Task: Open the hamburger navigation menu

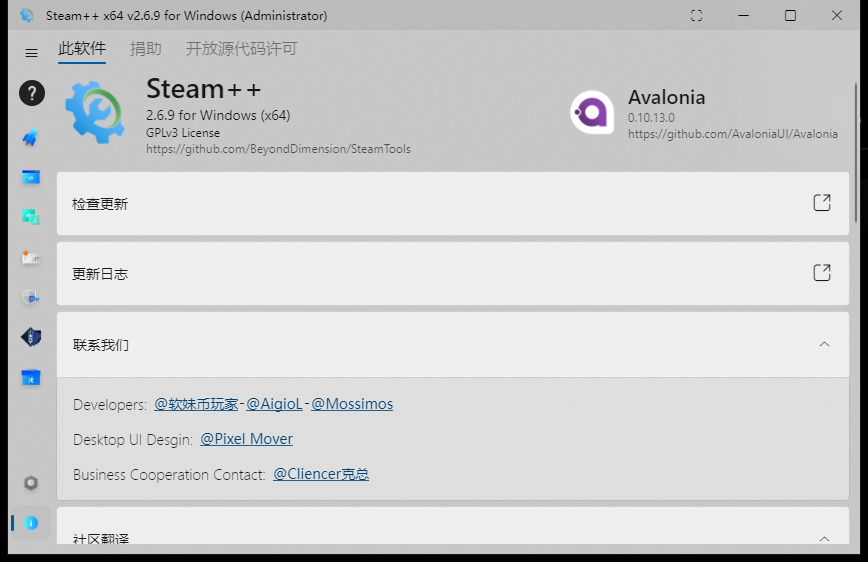Action: pos(32,53)
